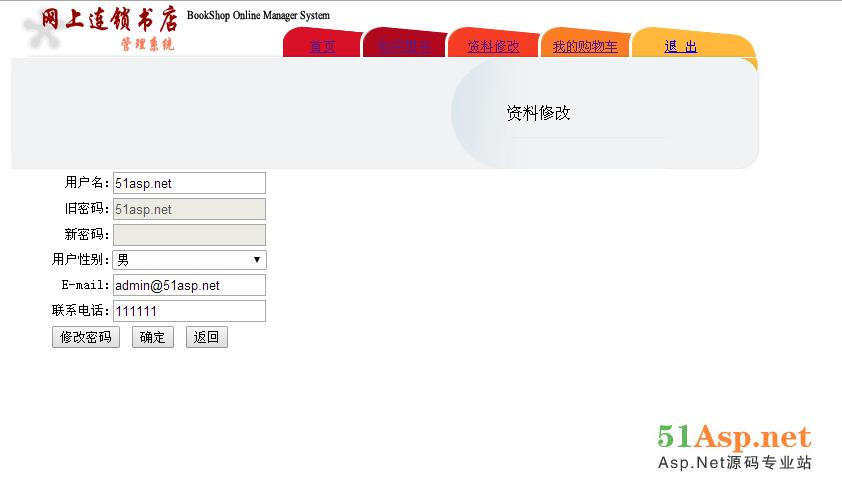The height and width of the screenshot is (488, 842).
Task: Click the 旧密码 old password field
Action: [x=189, y=209]
